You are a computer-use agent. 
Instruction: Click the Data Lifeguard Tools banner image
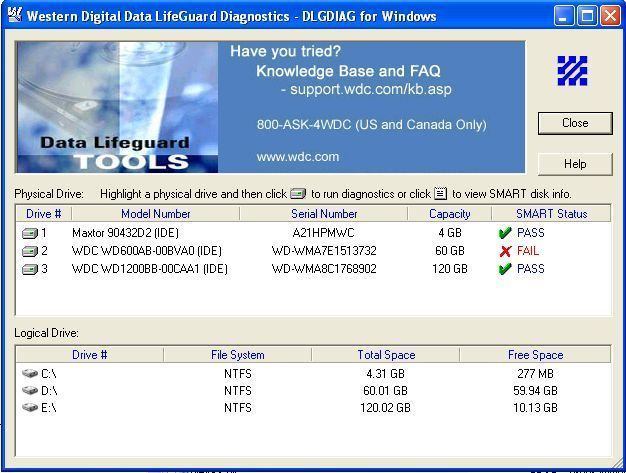[x=117, y=107]
